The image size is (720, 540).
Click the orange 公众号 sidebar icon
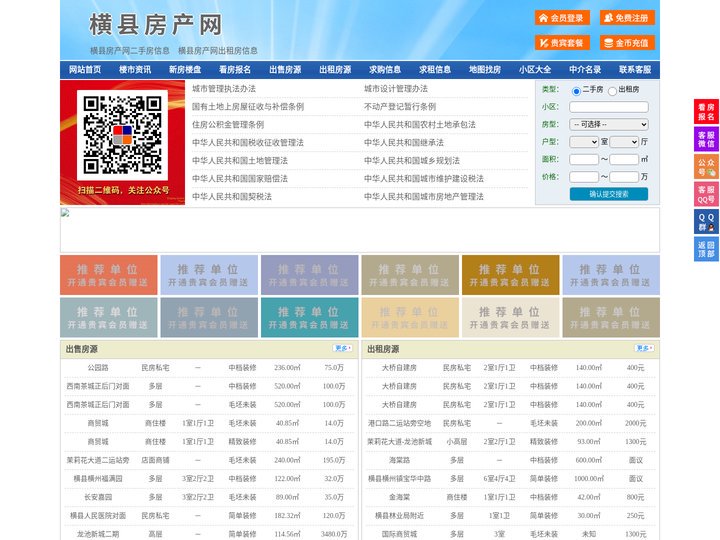click(x=706, y=167)
